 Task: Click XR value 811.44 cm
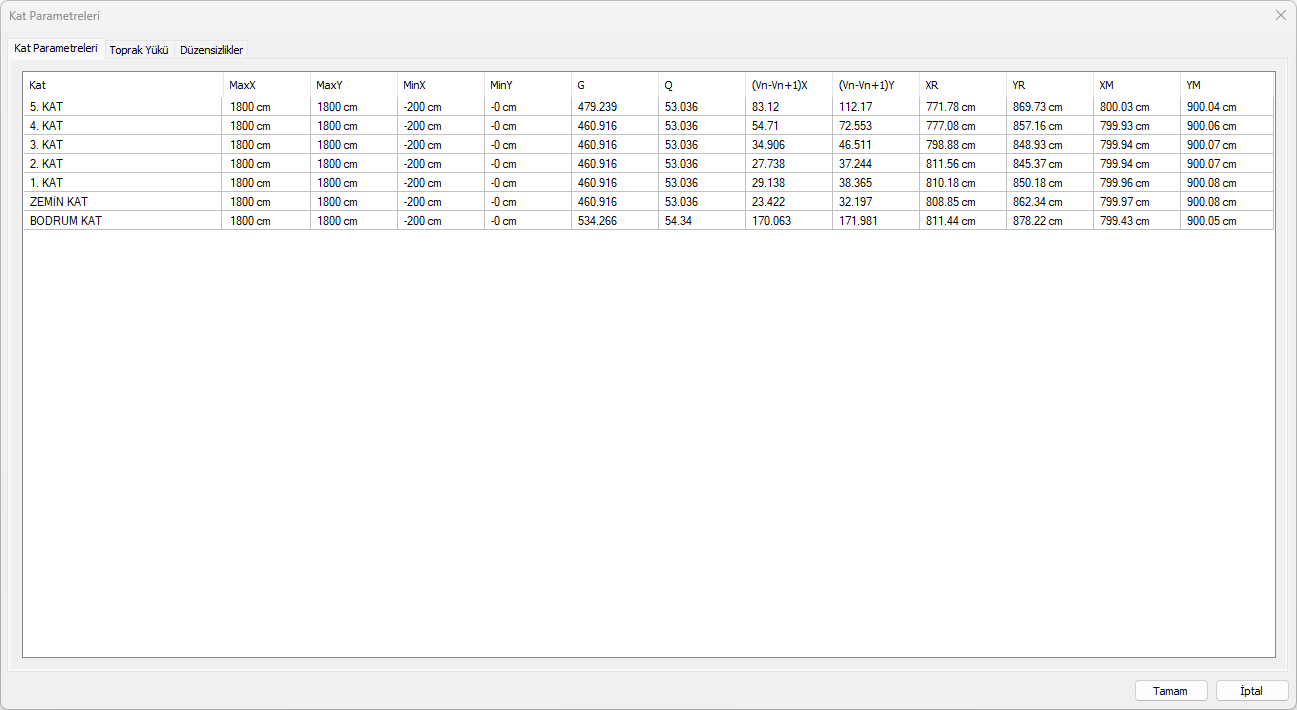(962, 221)
